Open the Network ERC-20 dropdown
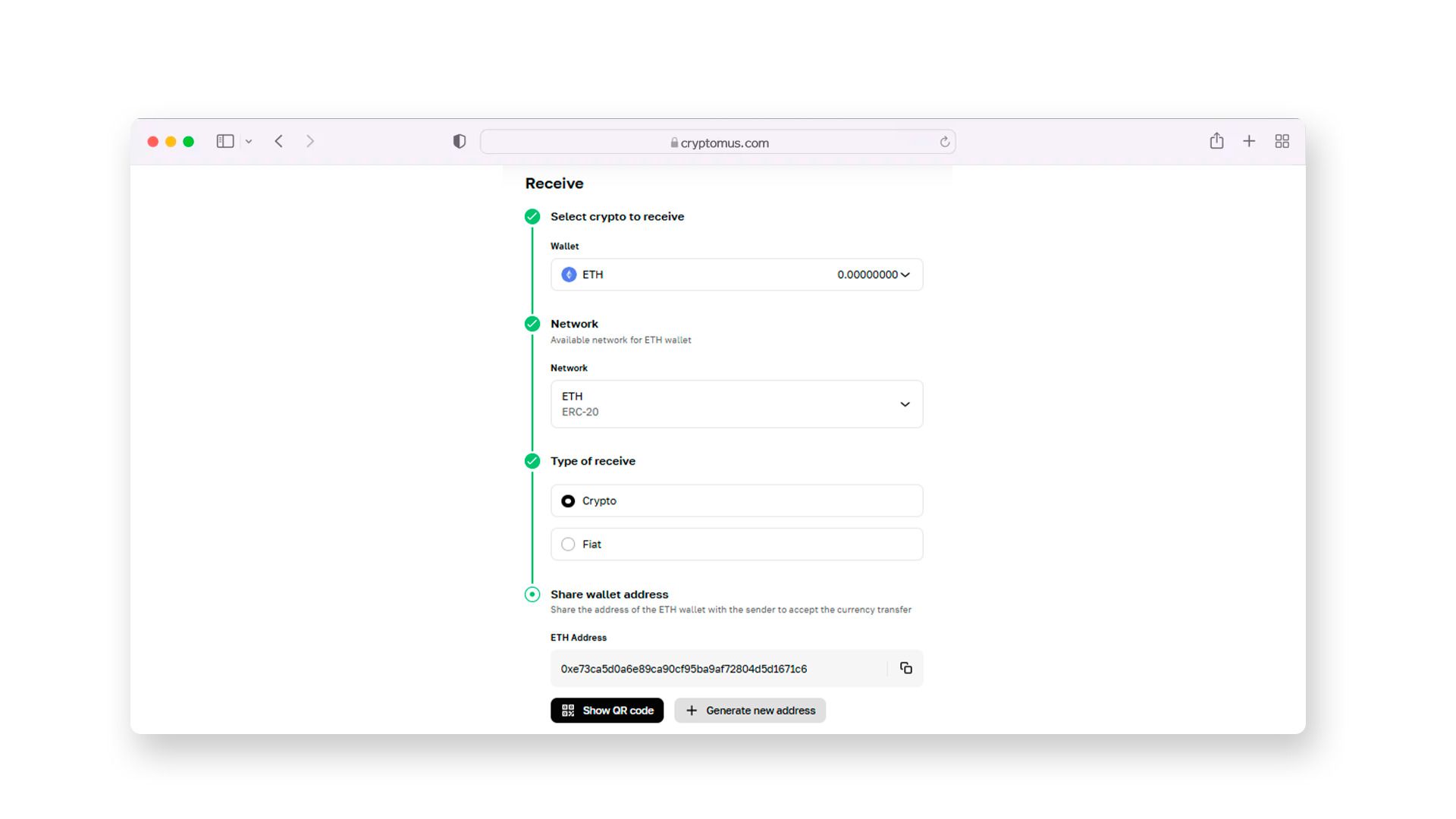 [x=905, y=404]
